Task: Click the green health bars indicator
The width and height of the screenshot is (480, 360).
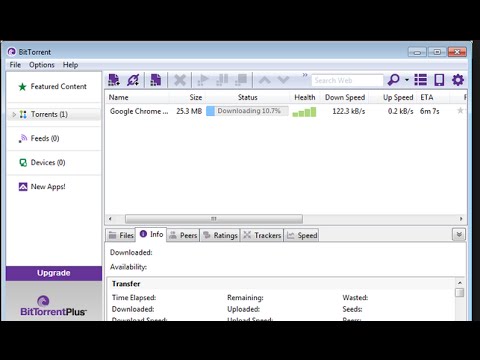Action: (304, 112)
